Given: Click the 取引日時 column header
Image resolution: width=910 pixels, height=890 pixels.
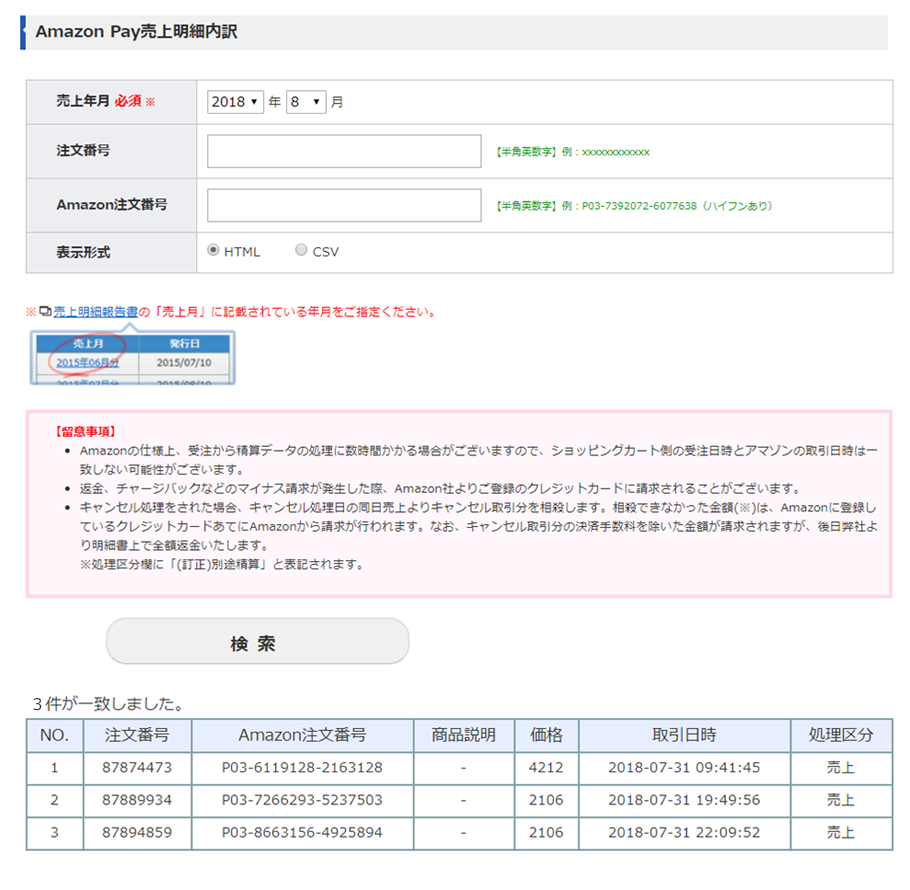Looking at the screenshot, I should click(684, 736).
